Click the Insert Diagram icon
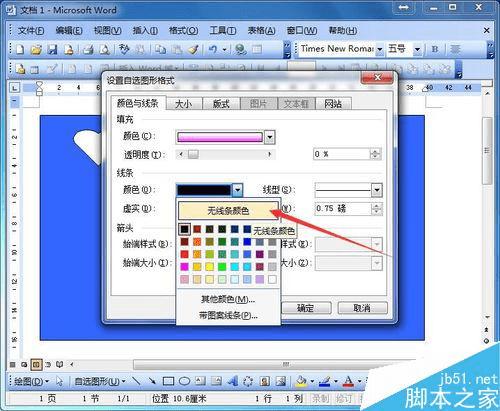The image size is (500, 411). [x=248, y=381]
